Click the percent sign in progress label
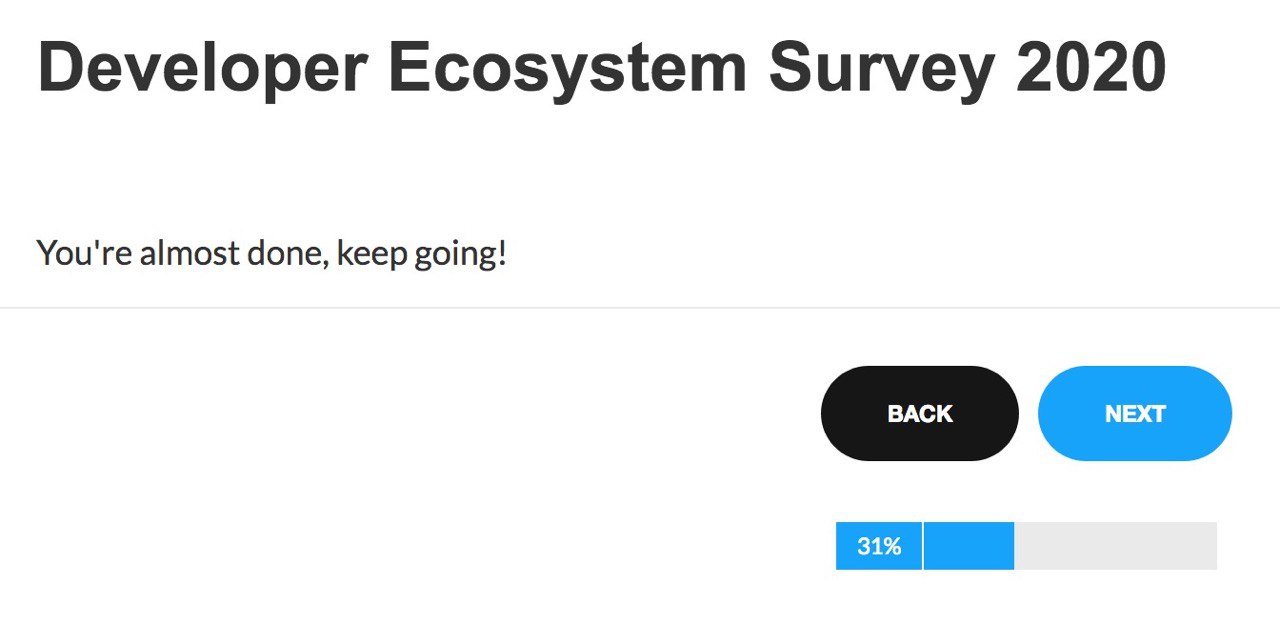1280x625 pixels. [x=893, y=547]
